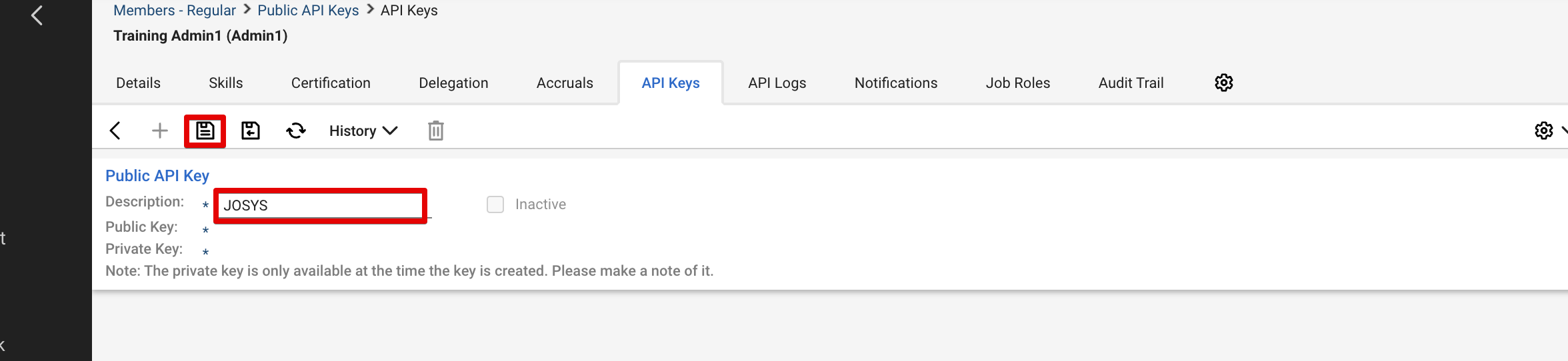Switch to the Details tab
This screenshot has width=1568, height=361.
tap(138, 83)
